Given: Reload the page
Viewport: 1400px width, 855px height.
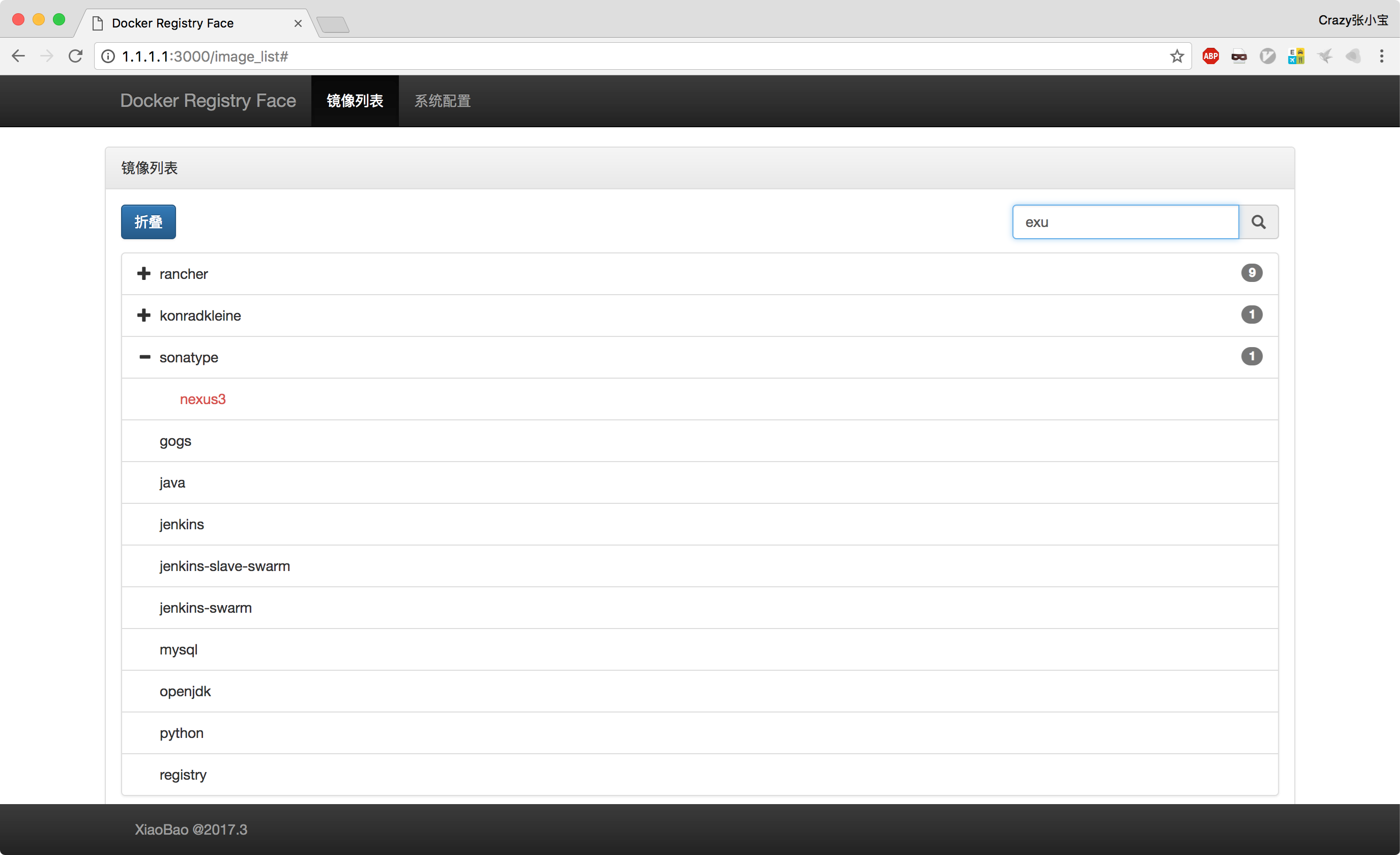Looking at the screenshot, I should 76,56.
